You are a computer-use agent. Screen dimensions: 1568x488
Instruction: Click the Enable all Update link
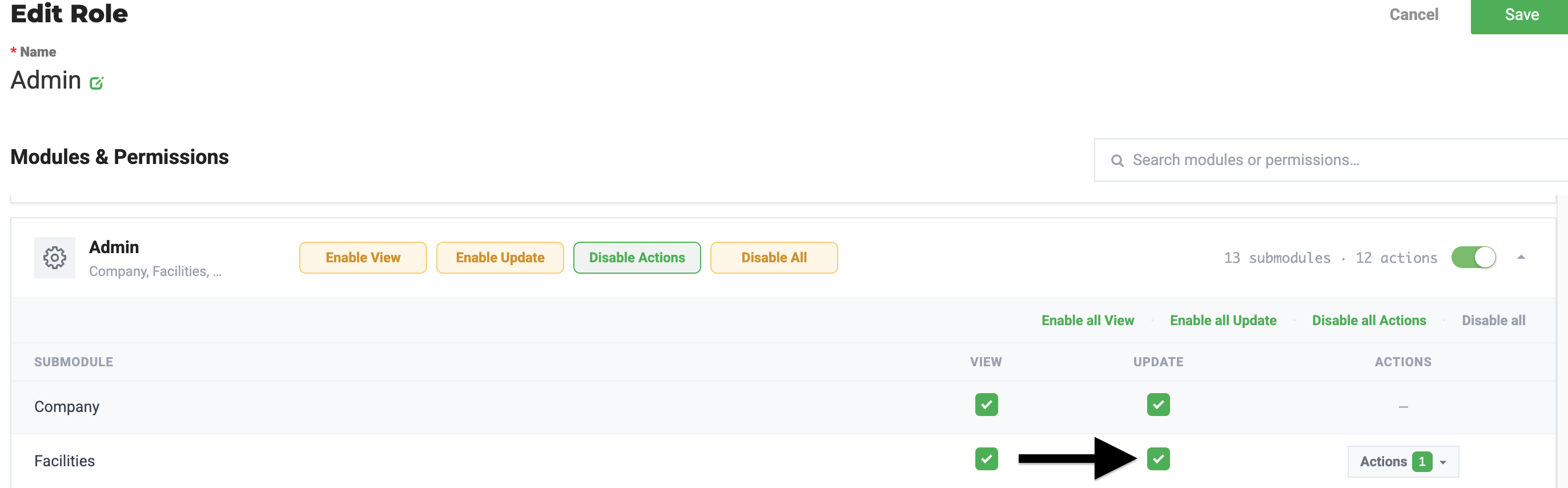coord(1223,321)
